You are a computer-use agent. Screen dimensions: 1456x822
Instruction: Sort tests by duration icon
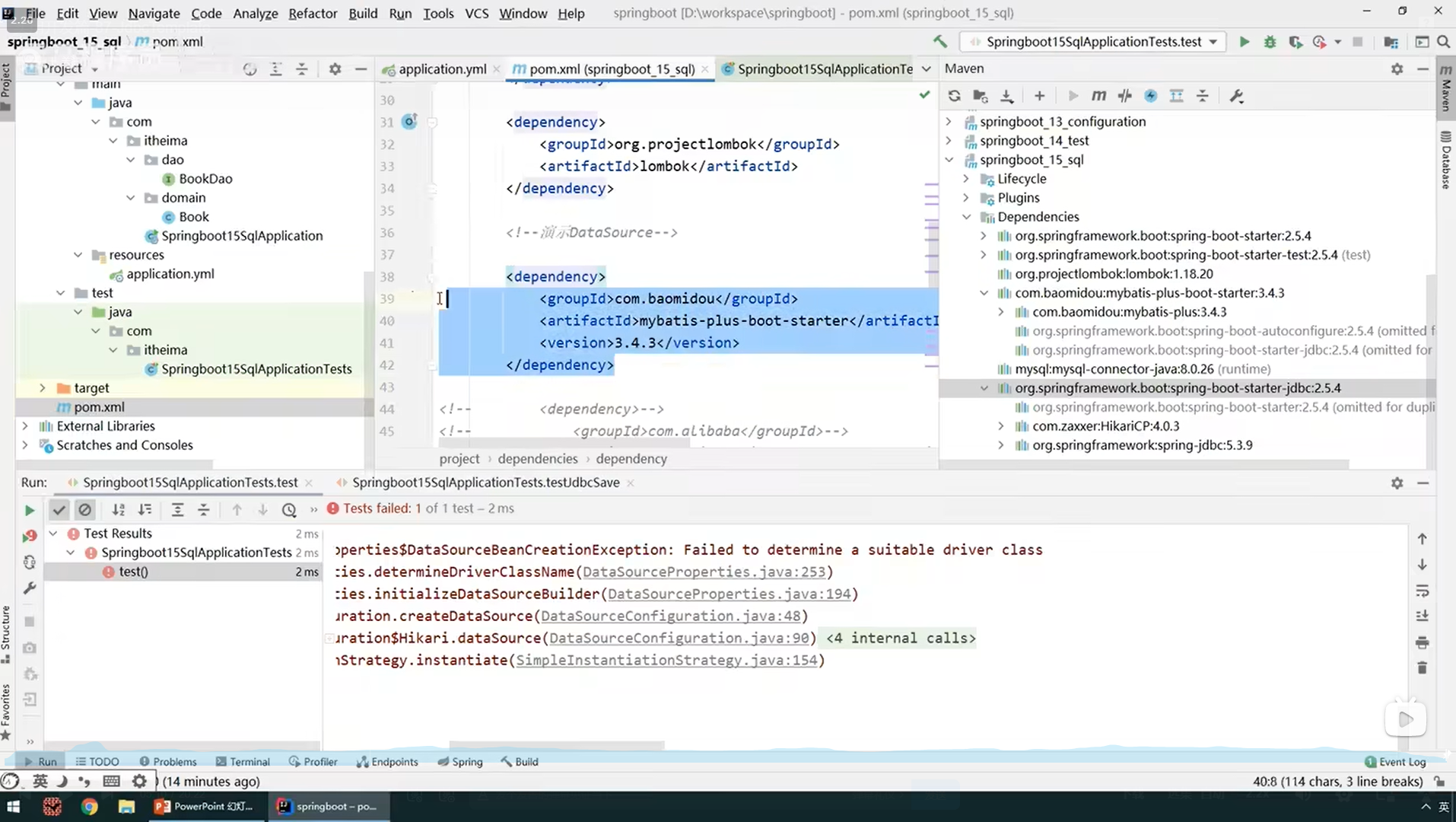tap(145, 510)
